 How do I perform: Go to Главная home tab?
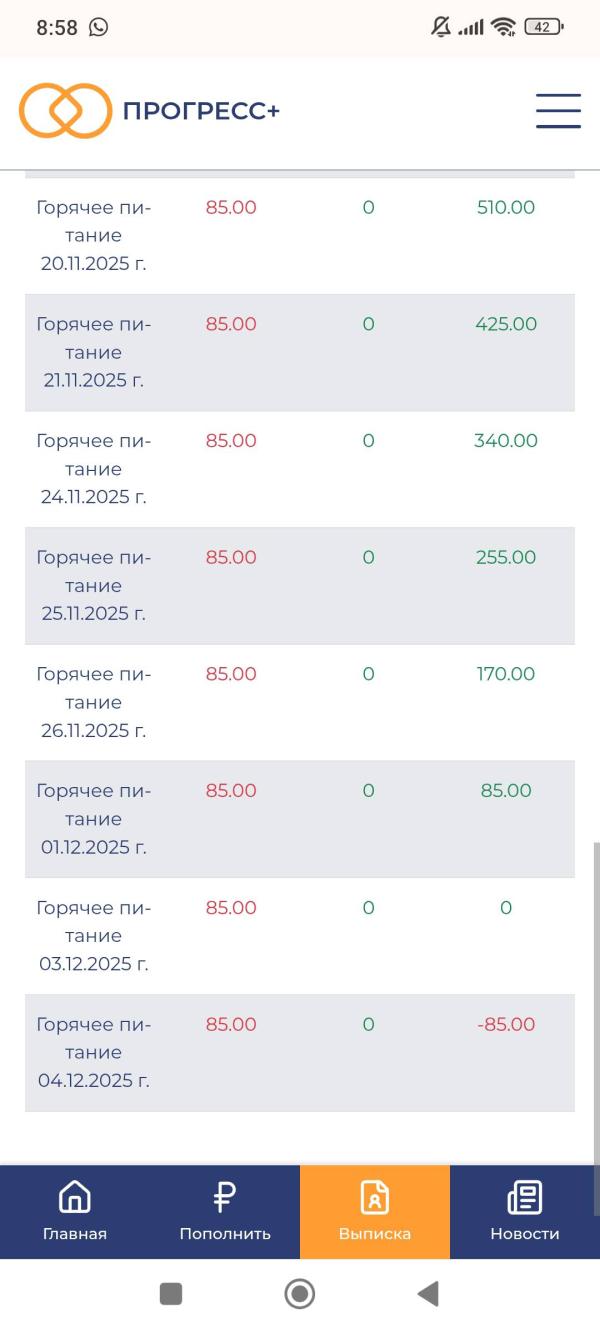75,1211
